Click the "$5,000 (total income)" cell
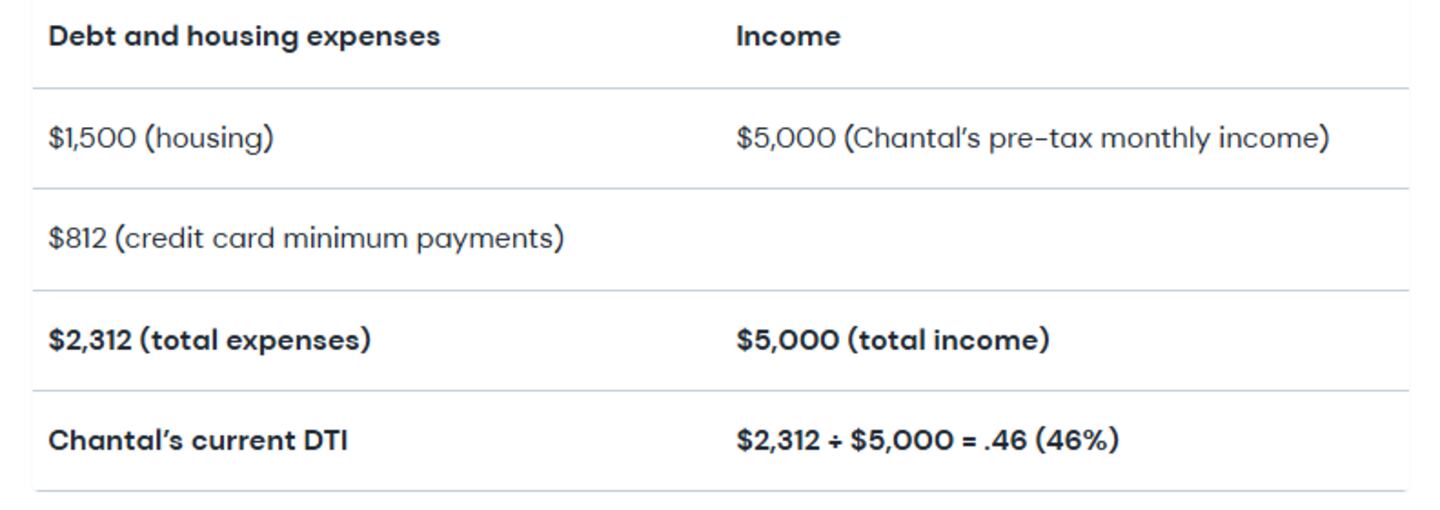This screenshot has height=510, width=1440. pos(893,340)
